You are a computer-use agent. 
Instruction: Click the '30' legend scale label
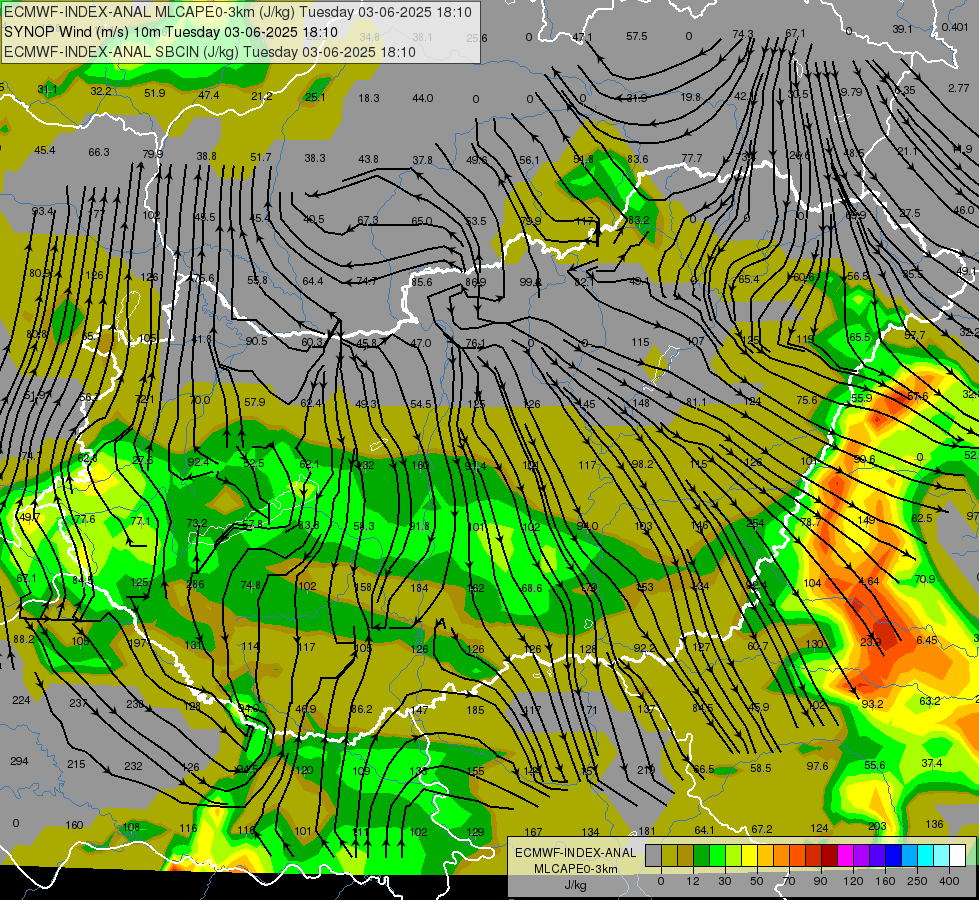click(725, 881)
